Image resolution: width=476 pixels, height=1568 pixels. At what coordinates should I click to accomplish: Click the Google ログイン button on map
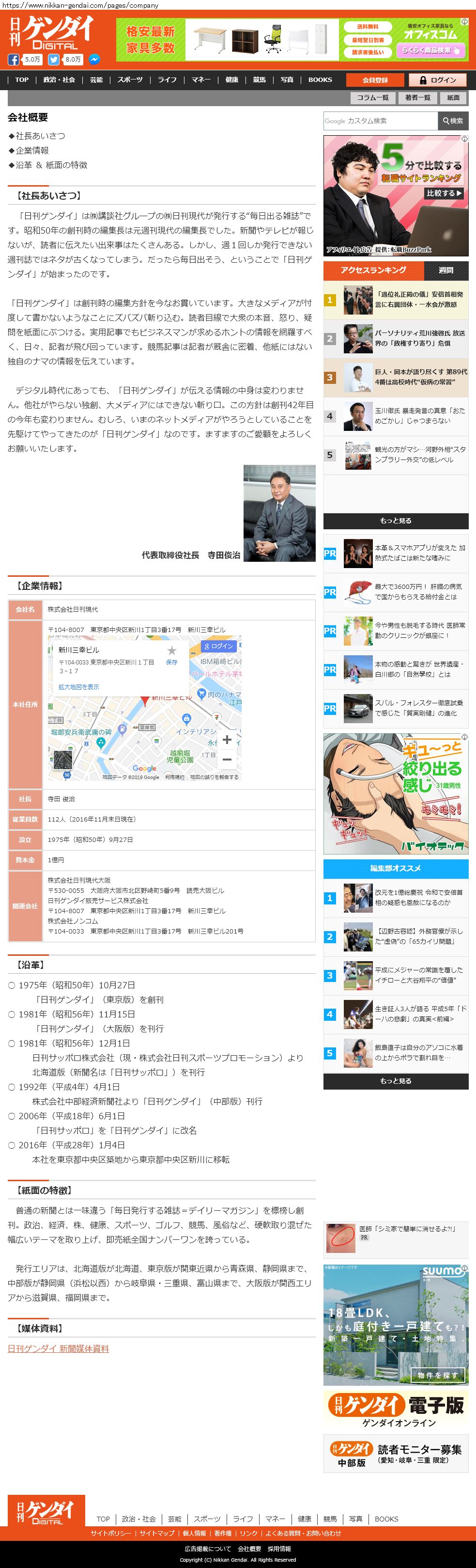tap(219, 646)
